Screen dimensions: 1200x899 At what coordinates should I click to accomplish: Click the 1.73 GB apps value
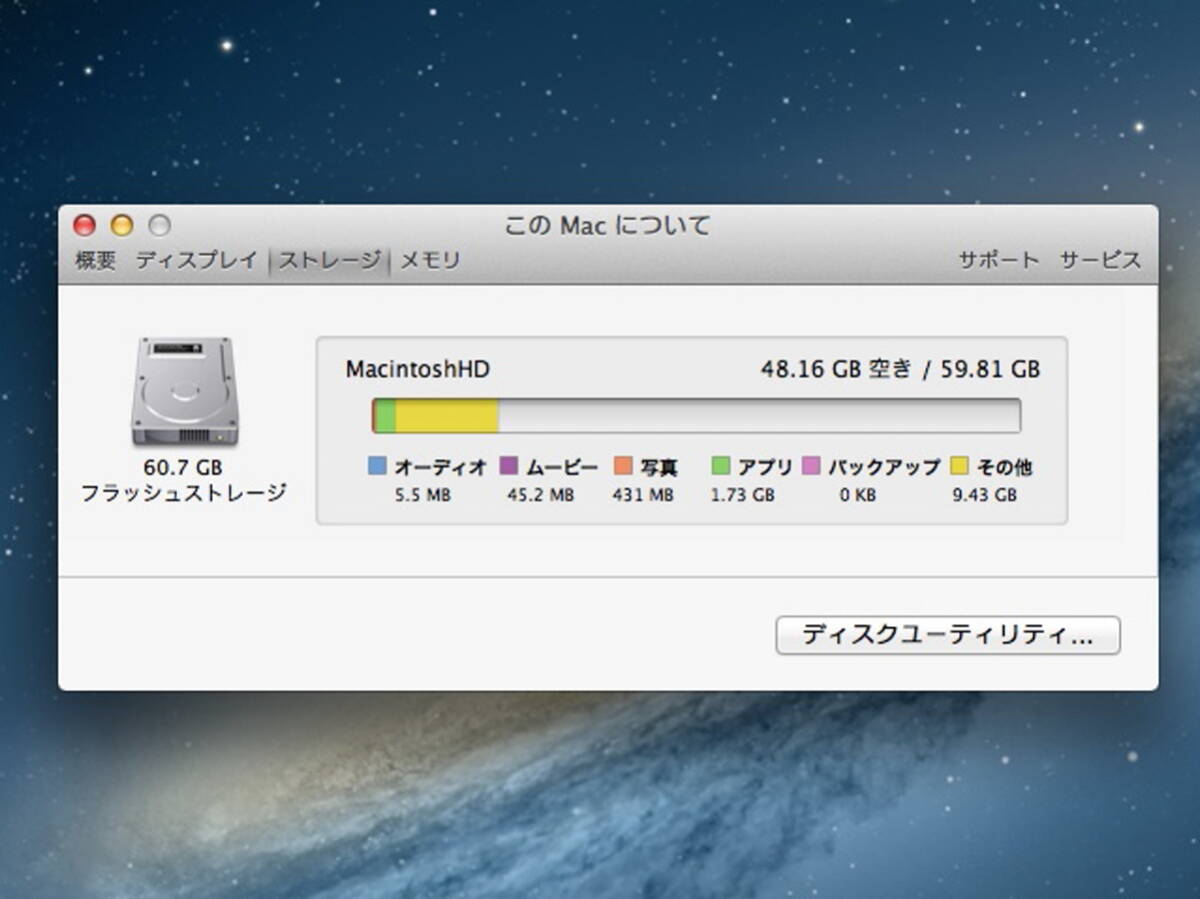click(743, 495)
